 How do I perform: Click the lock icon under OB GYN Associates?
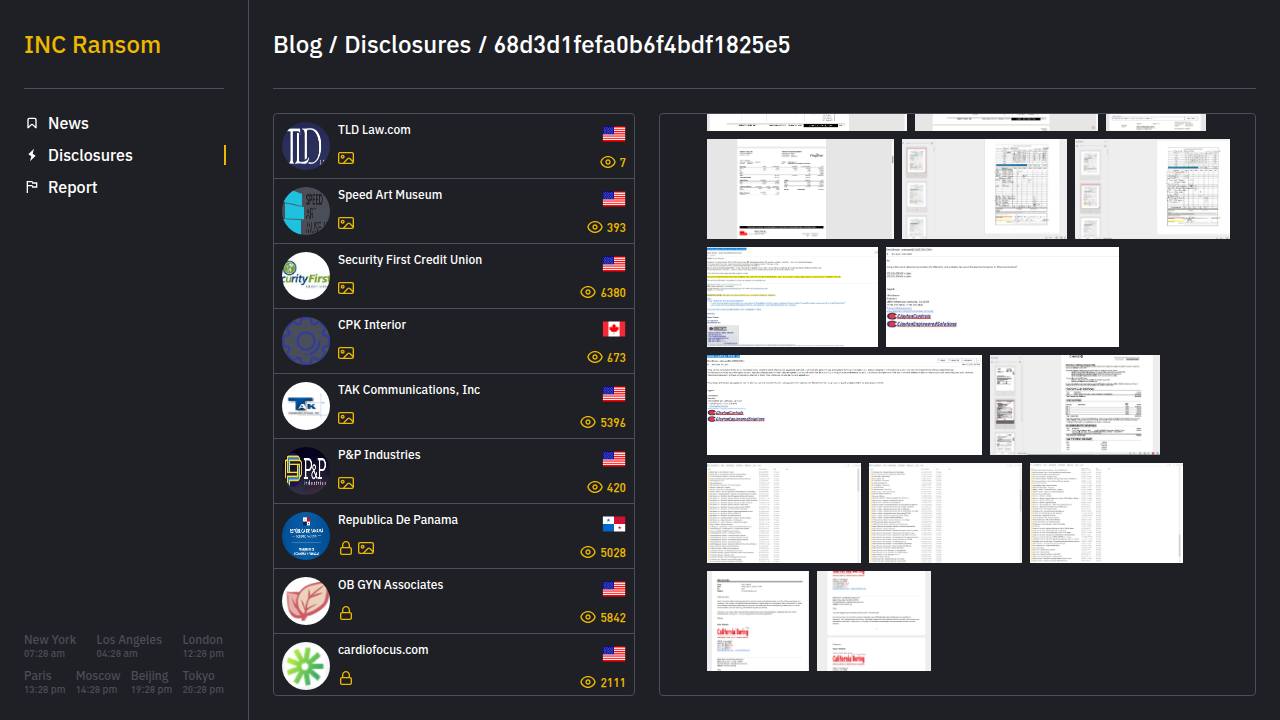click(346, 613)
